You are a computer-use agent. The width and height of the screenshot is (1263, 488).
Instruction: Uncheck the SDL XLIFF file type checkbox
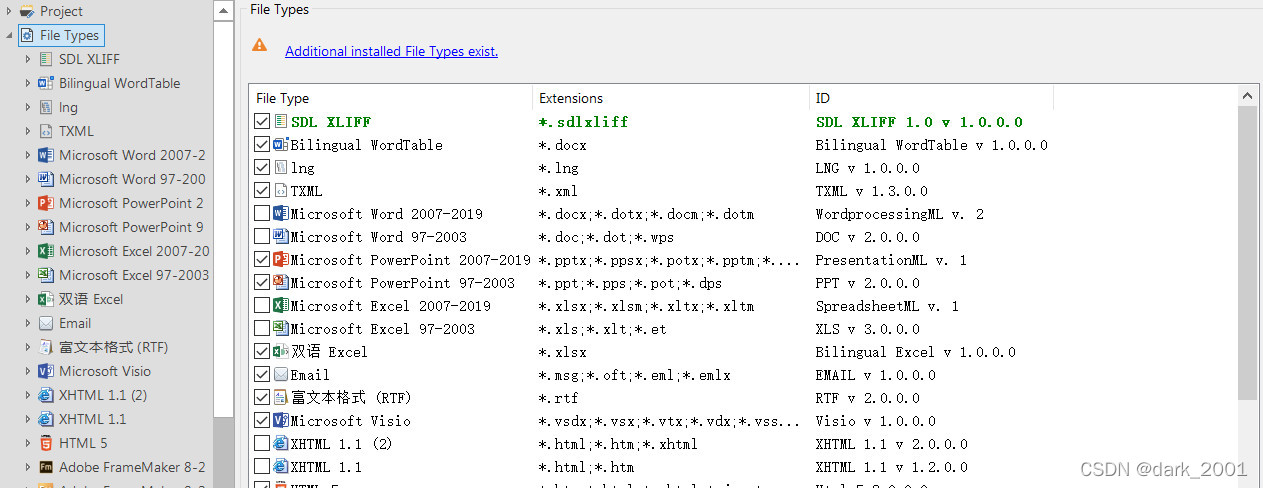pyautogui.click(x=262, y=122)
